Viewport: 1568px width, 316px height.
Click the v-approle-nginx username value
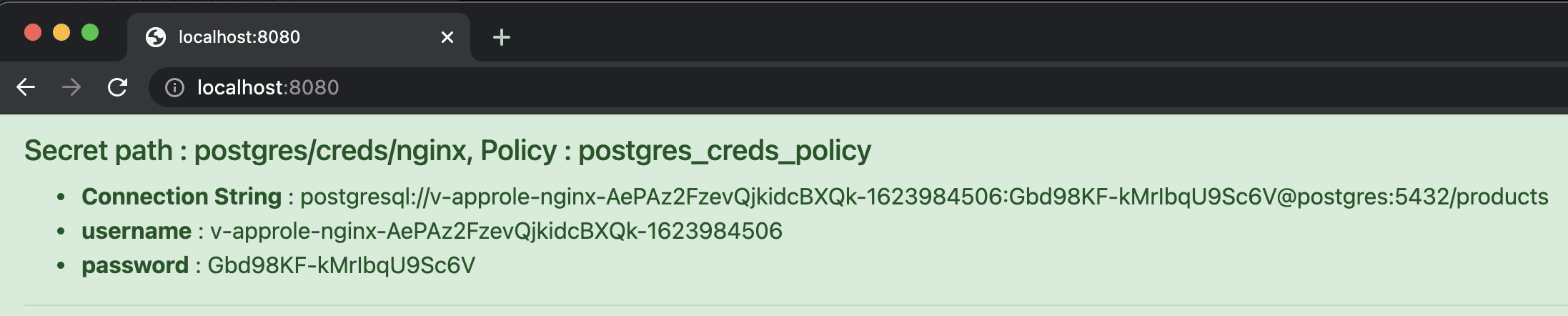496,231
